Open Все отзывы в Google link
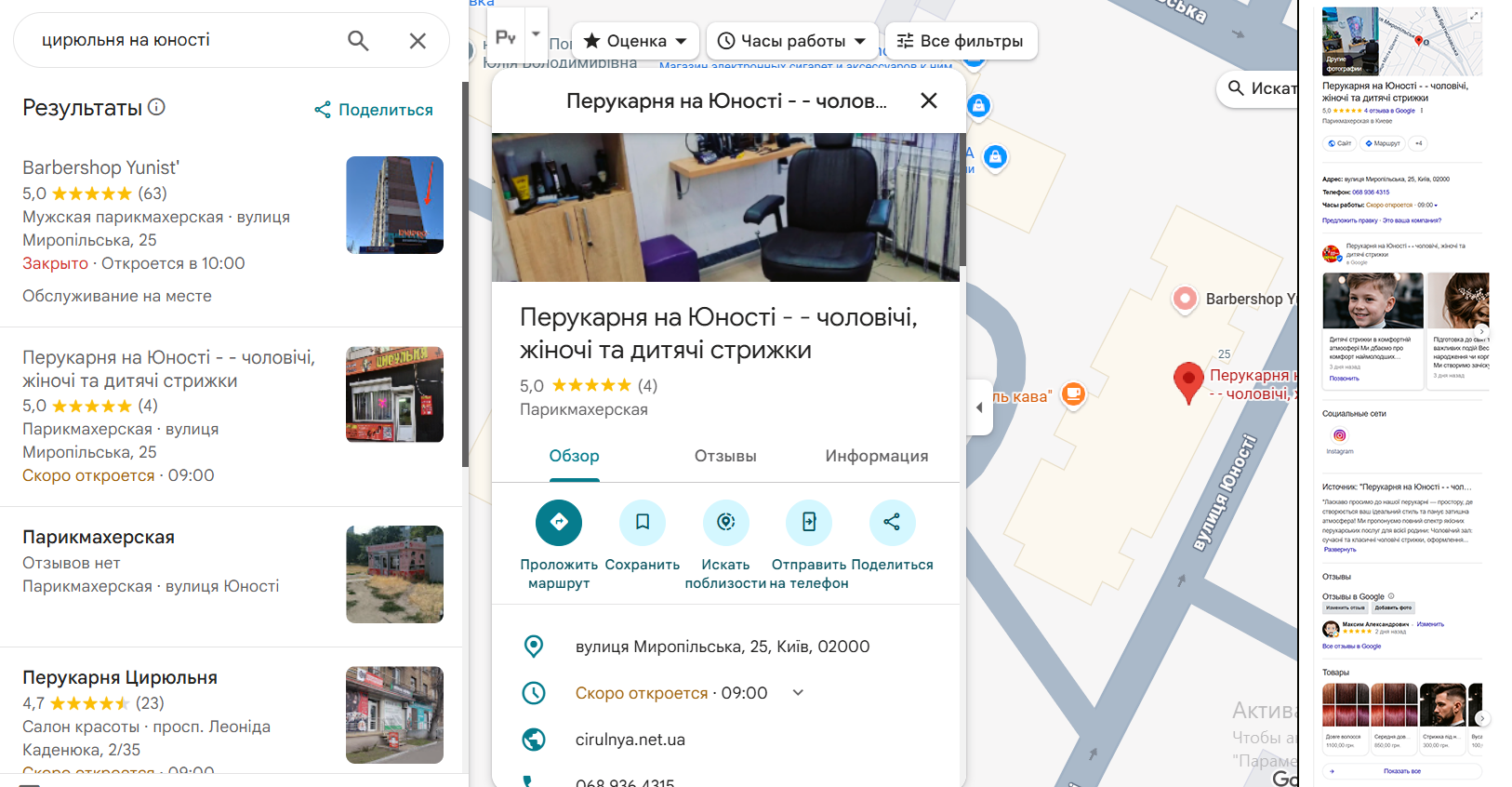1512x787 pixels. point(1351,647)
